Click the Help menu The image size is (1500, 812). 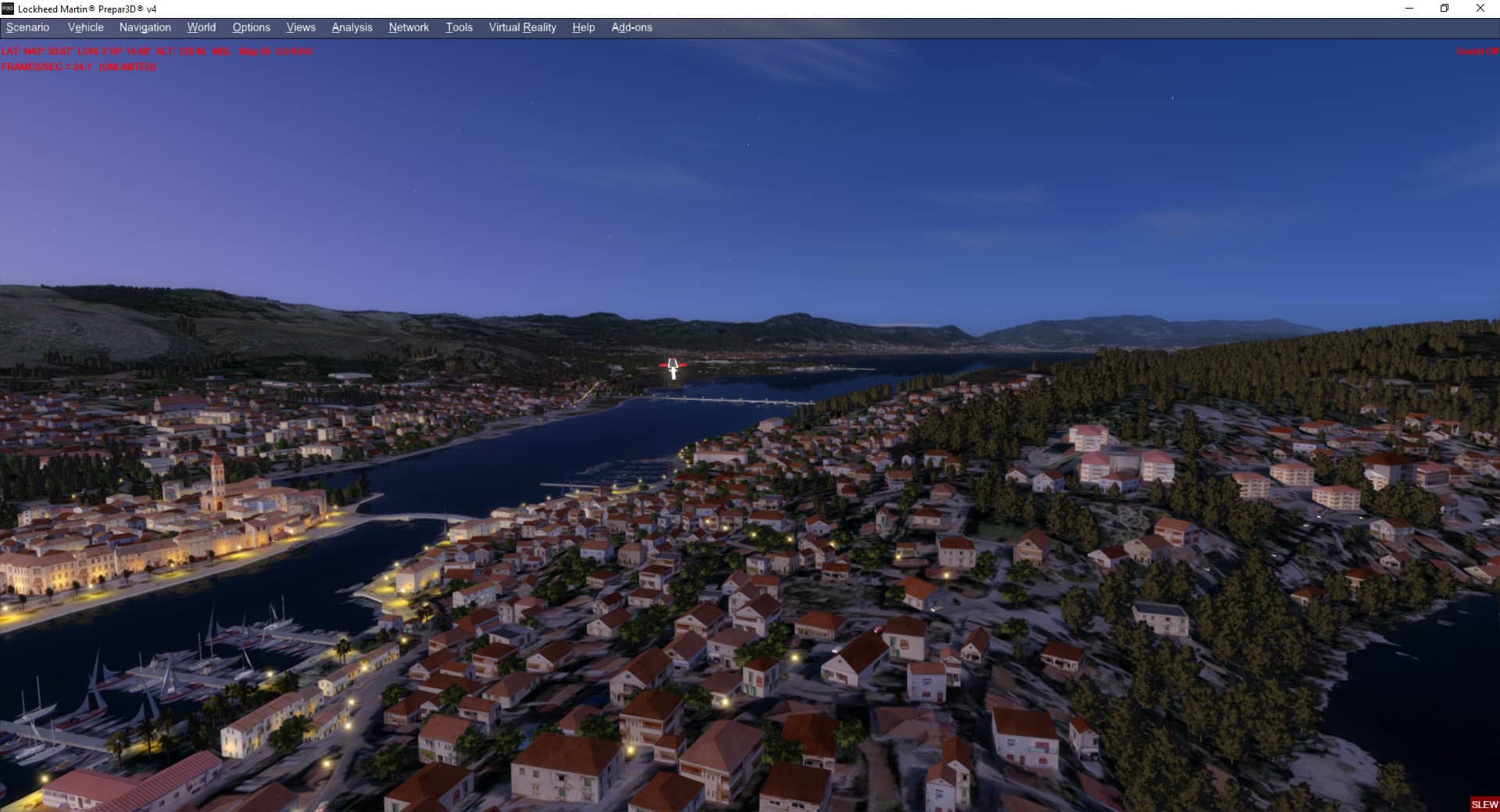[x=583, y=27]
